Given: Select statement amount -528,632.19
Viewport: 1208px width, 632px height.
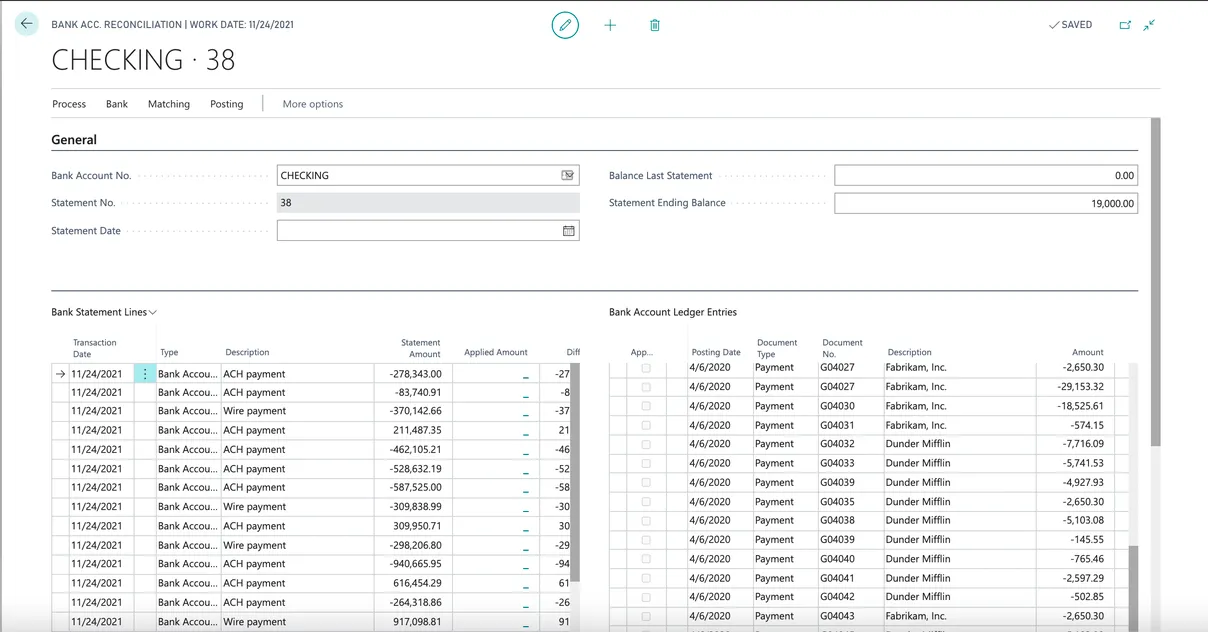Looking at the screenshot, I should tap(416, 469).
